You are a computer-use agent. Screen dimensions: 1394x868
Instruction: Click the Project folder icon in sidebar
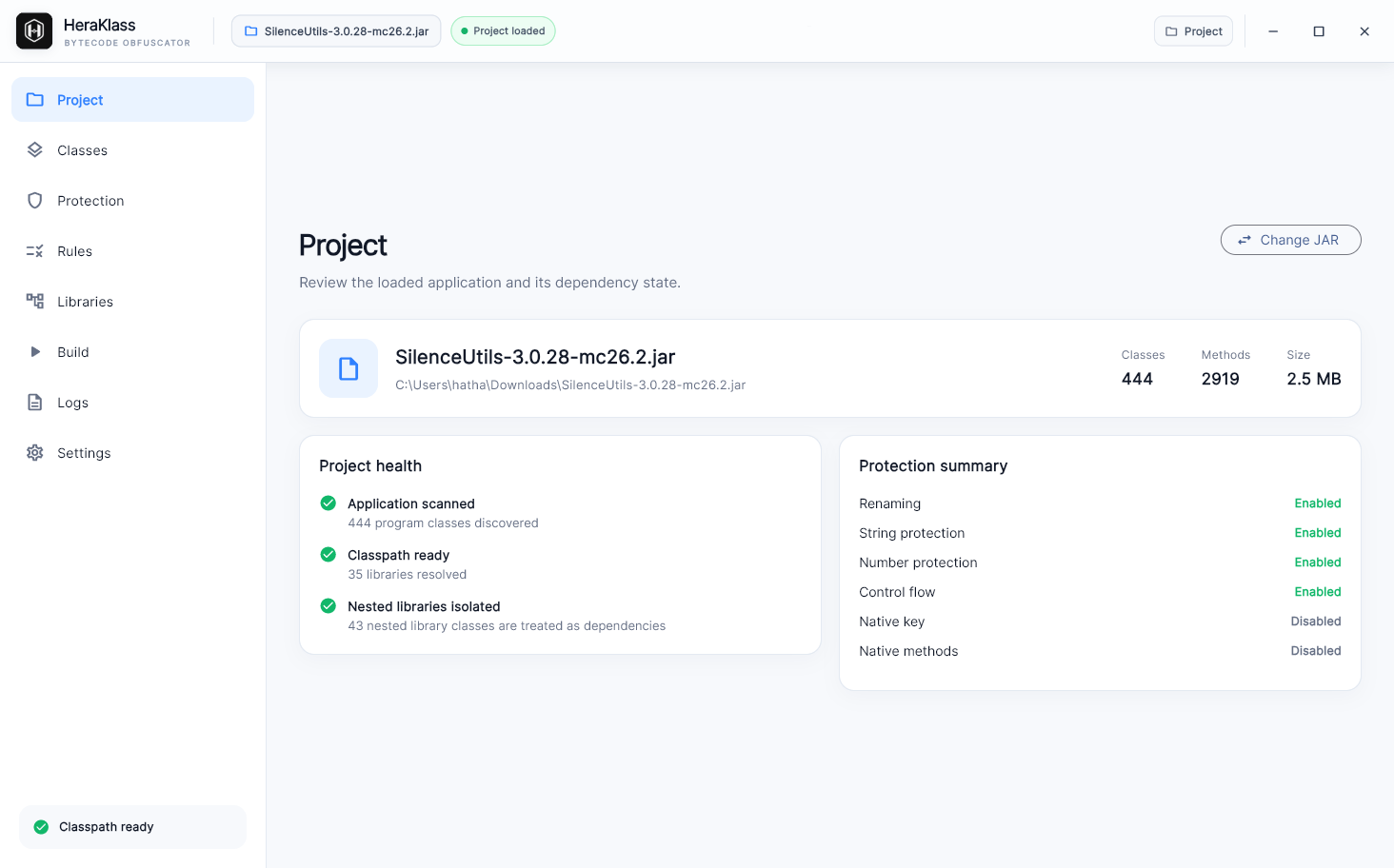click(x=35, y=100)
